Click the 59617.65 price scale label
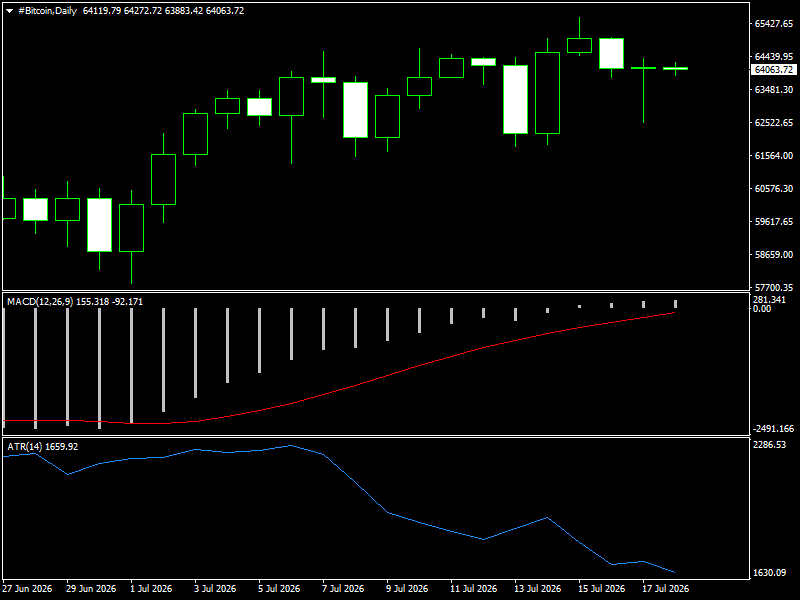 tap(773, 221)
